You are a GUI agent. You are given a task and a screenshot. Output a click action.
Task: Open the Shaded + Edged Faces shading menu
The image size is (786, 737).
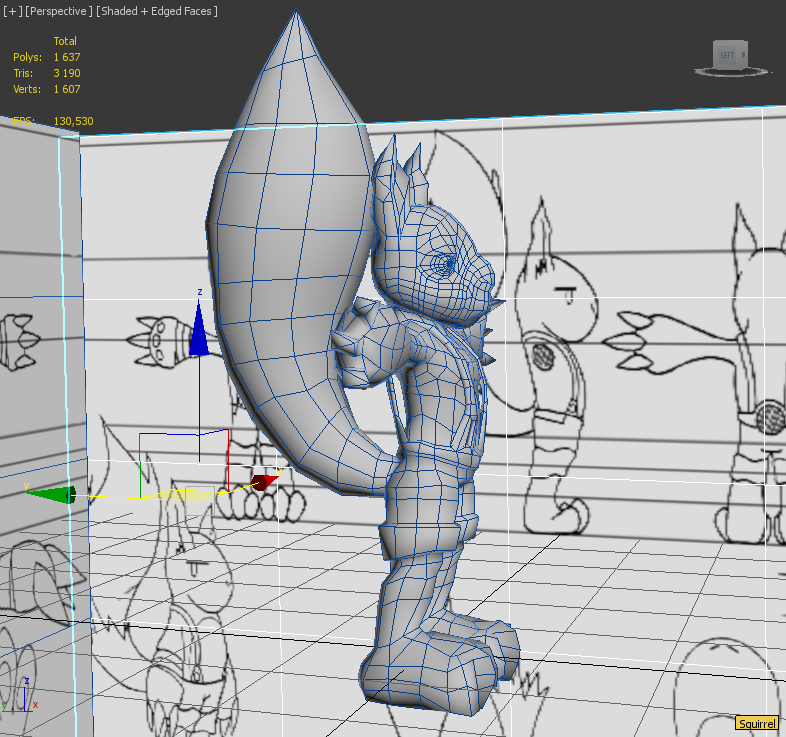click(x=156, y=11)
